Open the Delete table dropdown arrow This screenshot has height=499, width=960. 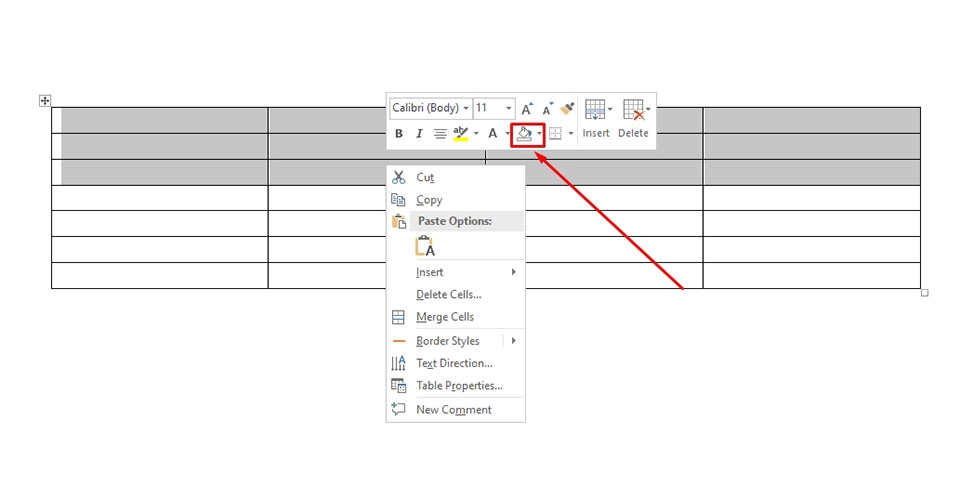click(648, 110)
